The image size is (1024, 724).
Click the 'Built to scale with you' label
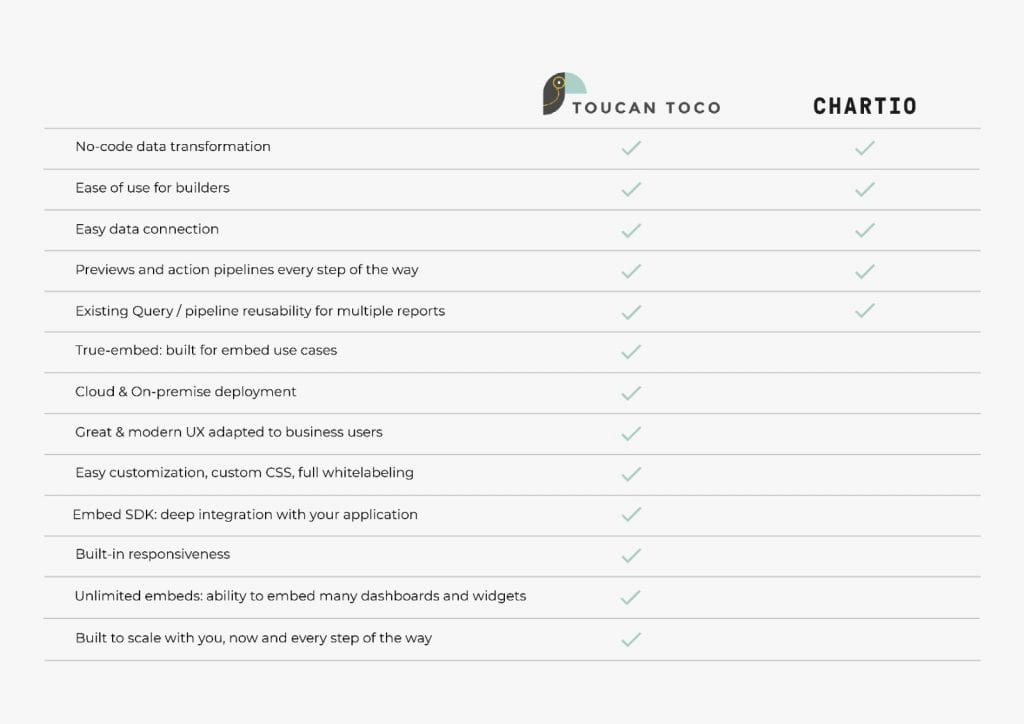[253, 638]
